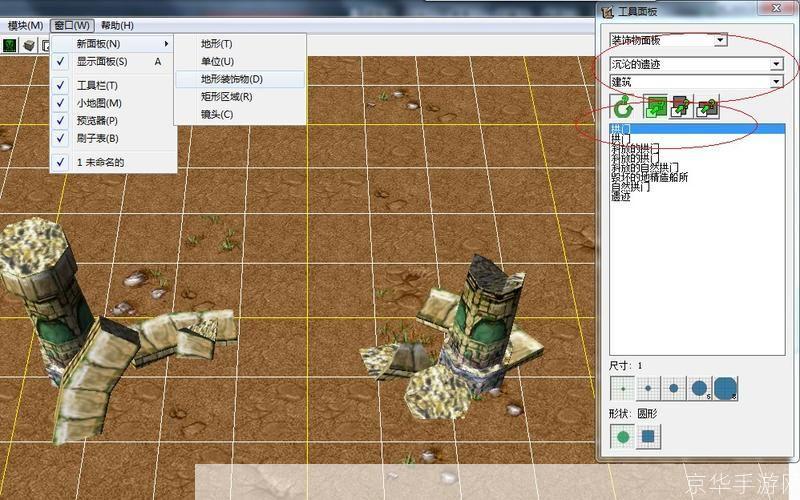Click the green circular arrow icon in the tool panel
The width and height of the screenshot is (800, 500).
[x=623, y=107]
